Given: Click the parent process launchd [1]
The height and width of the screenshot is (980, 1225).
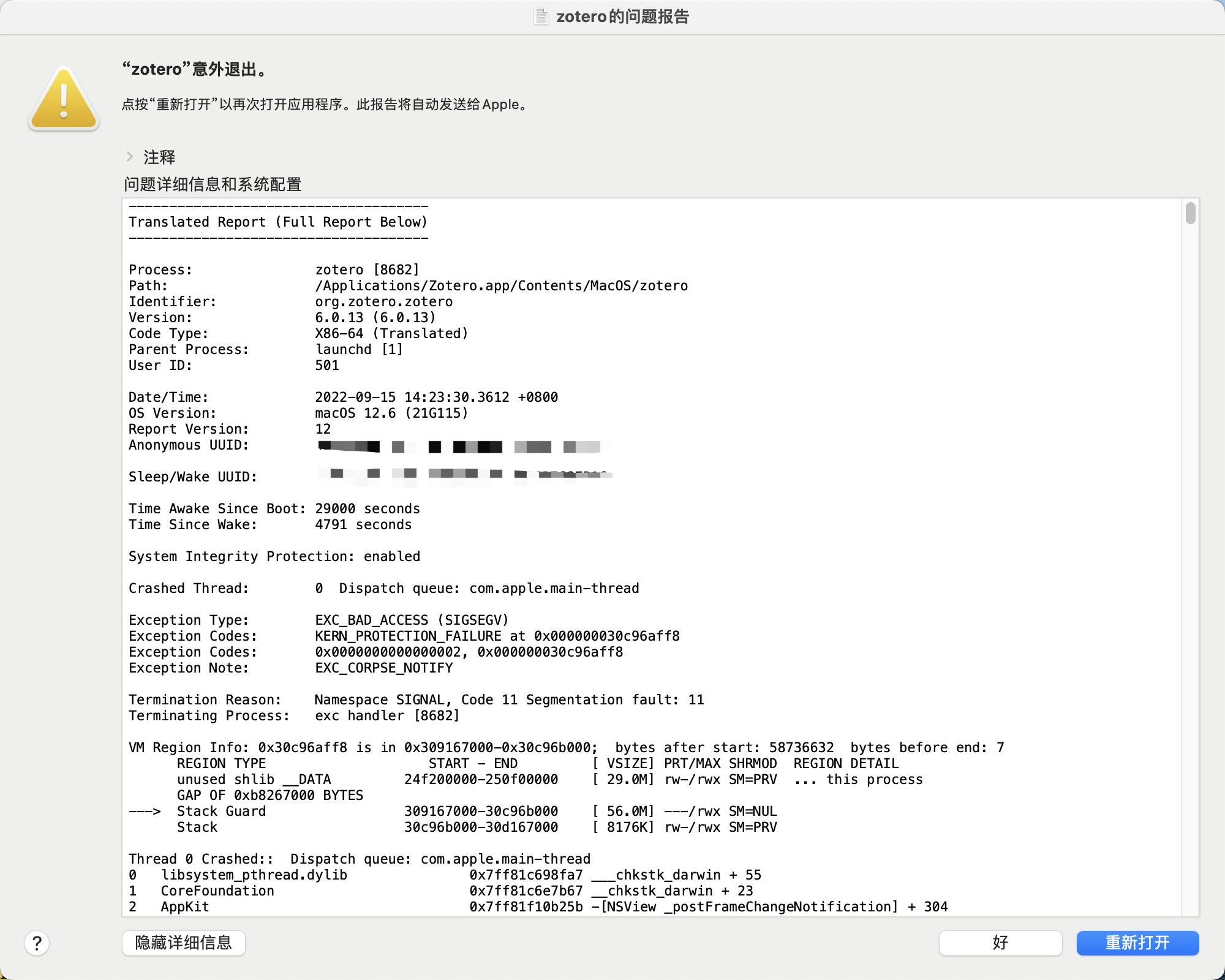Looking at the screenshot, I should 359,349.
